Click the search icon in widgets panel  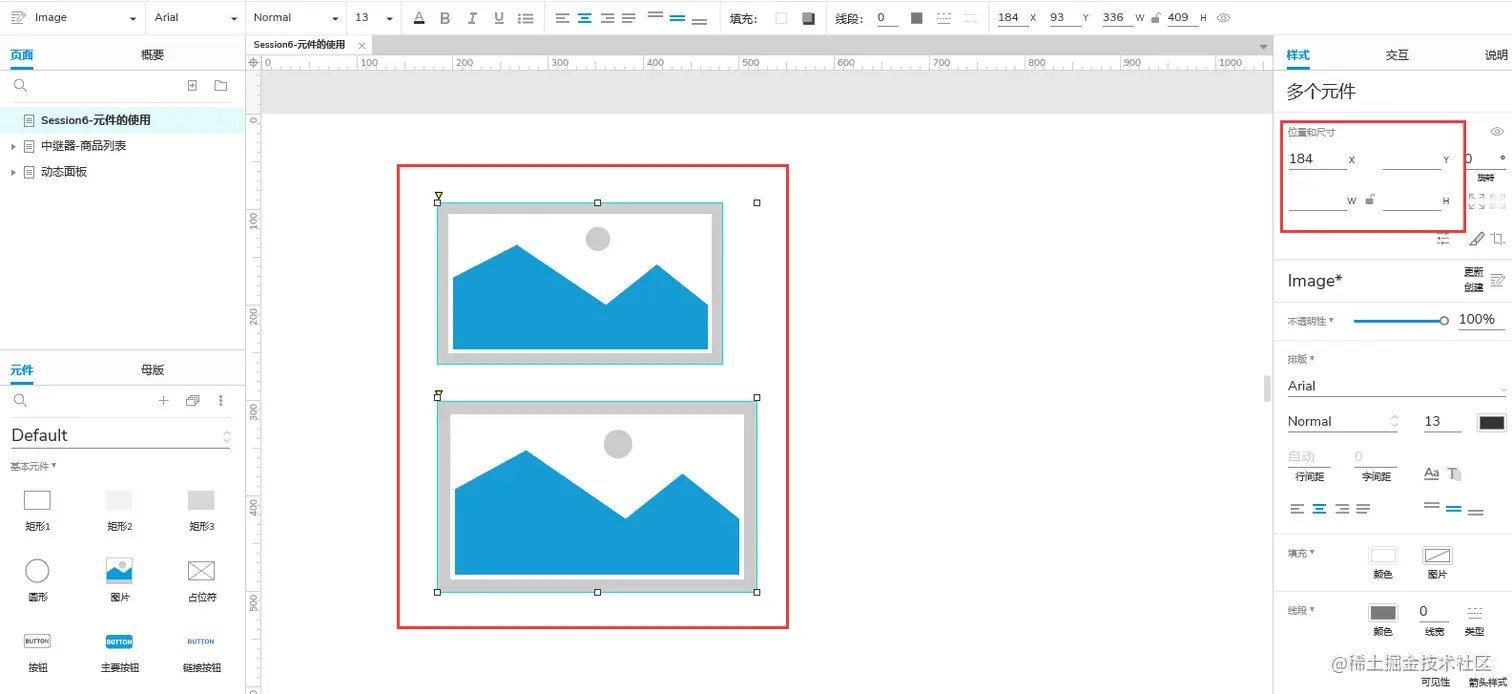[20, 401]
